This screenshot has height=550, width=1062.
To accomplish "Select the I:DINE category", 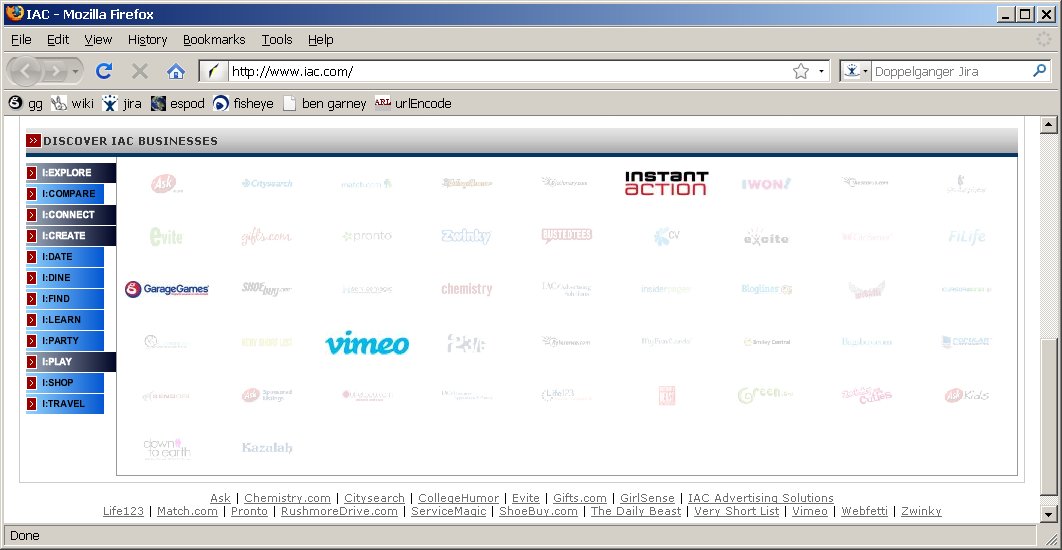I will point(65,278).
